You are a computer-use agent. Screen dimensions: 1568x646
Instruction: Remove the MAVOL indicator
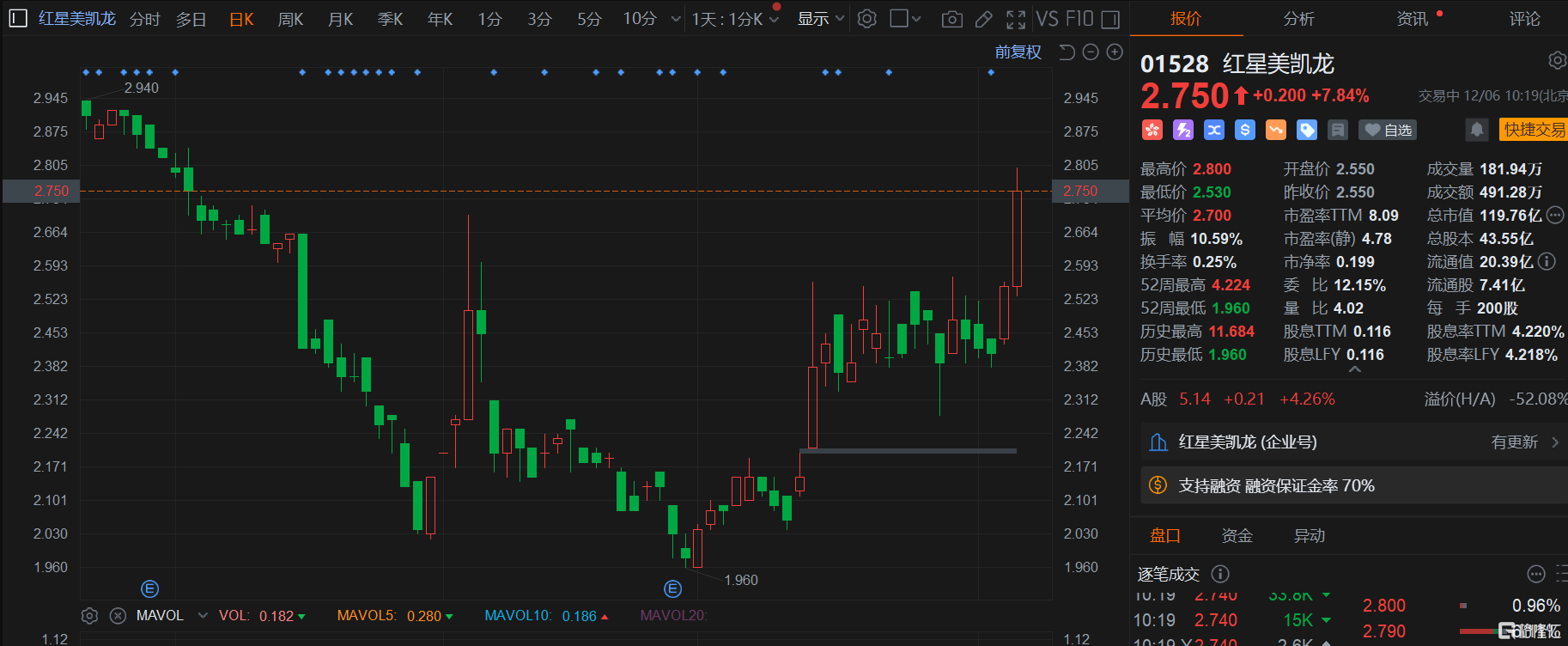pos(119,615)
